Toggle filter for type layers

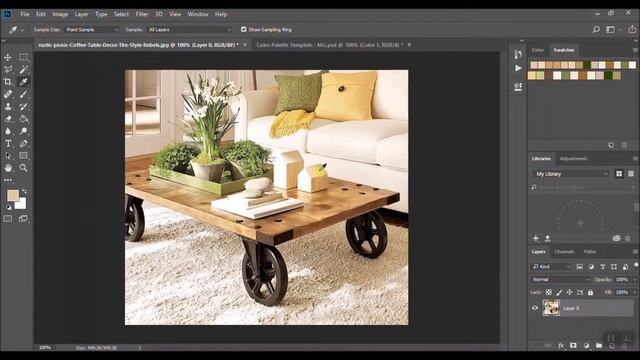602,267
